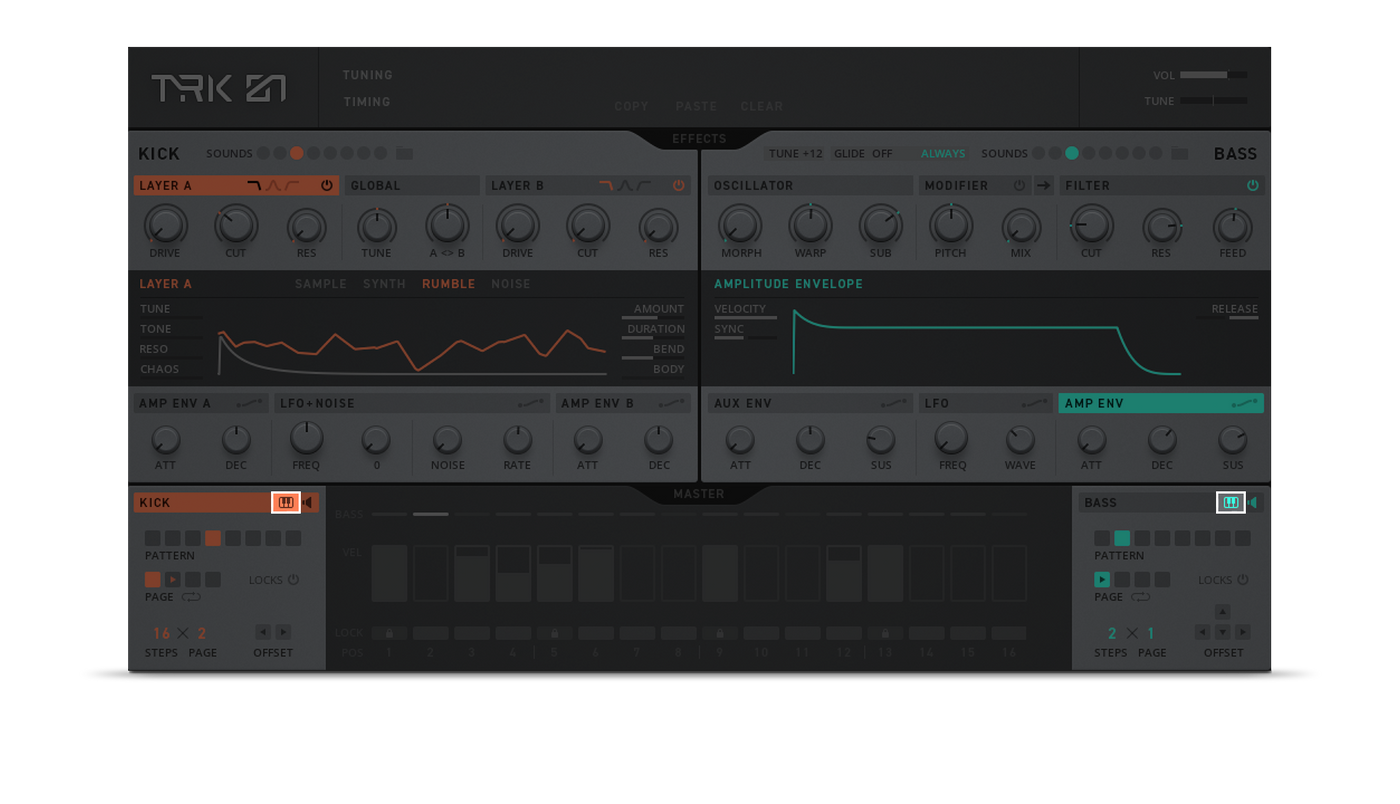Toggle BASS Locks power switch
The image size is (1400, 804).
(x=1242, y=580)
